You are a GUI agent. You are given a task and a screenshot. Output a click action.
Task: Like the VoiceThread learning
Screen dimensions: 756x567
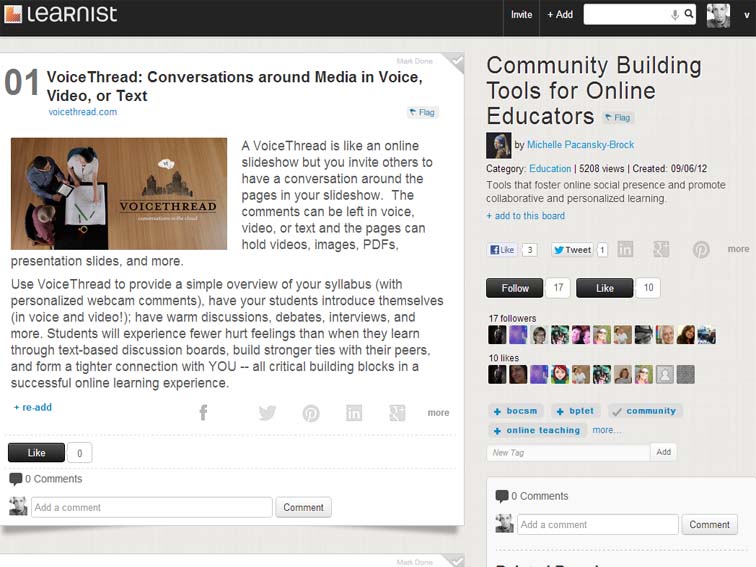point(36,453)
